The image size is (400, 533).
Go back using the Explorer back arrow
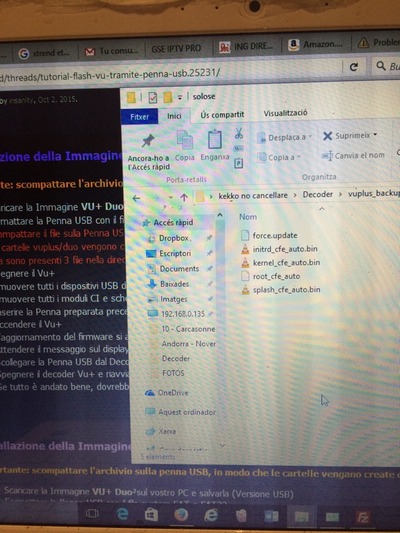[137, 198]
